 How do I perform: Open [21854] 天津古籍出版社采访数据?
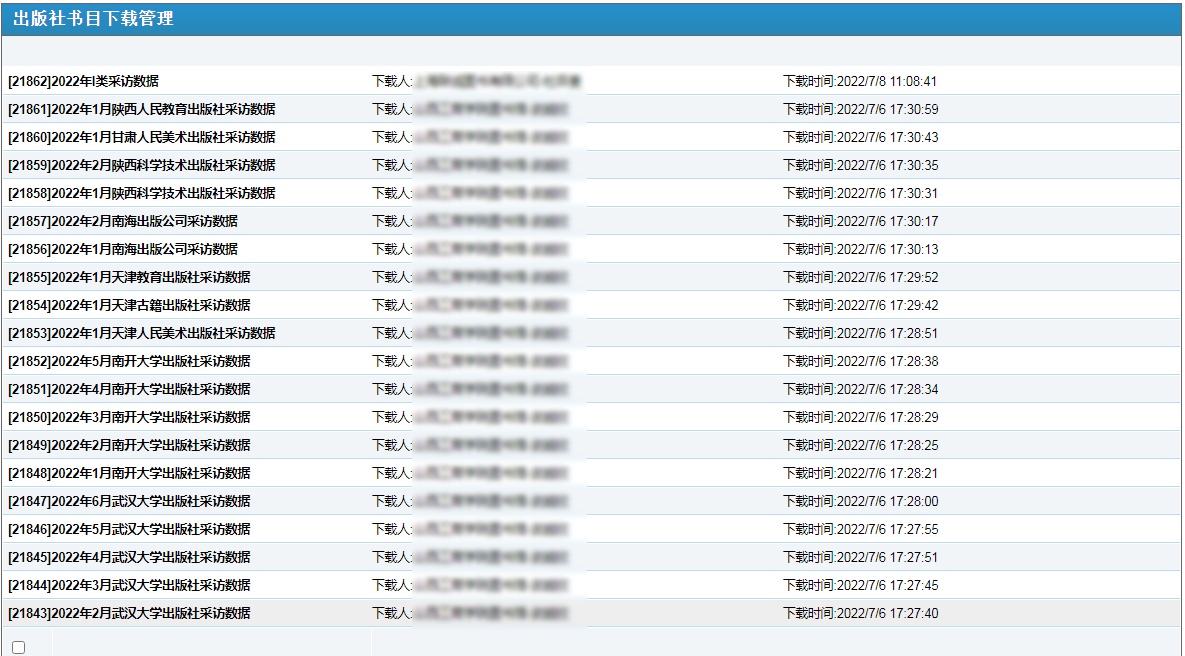click(x=129, y=305)
